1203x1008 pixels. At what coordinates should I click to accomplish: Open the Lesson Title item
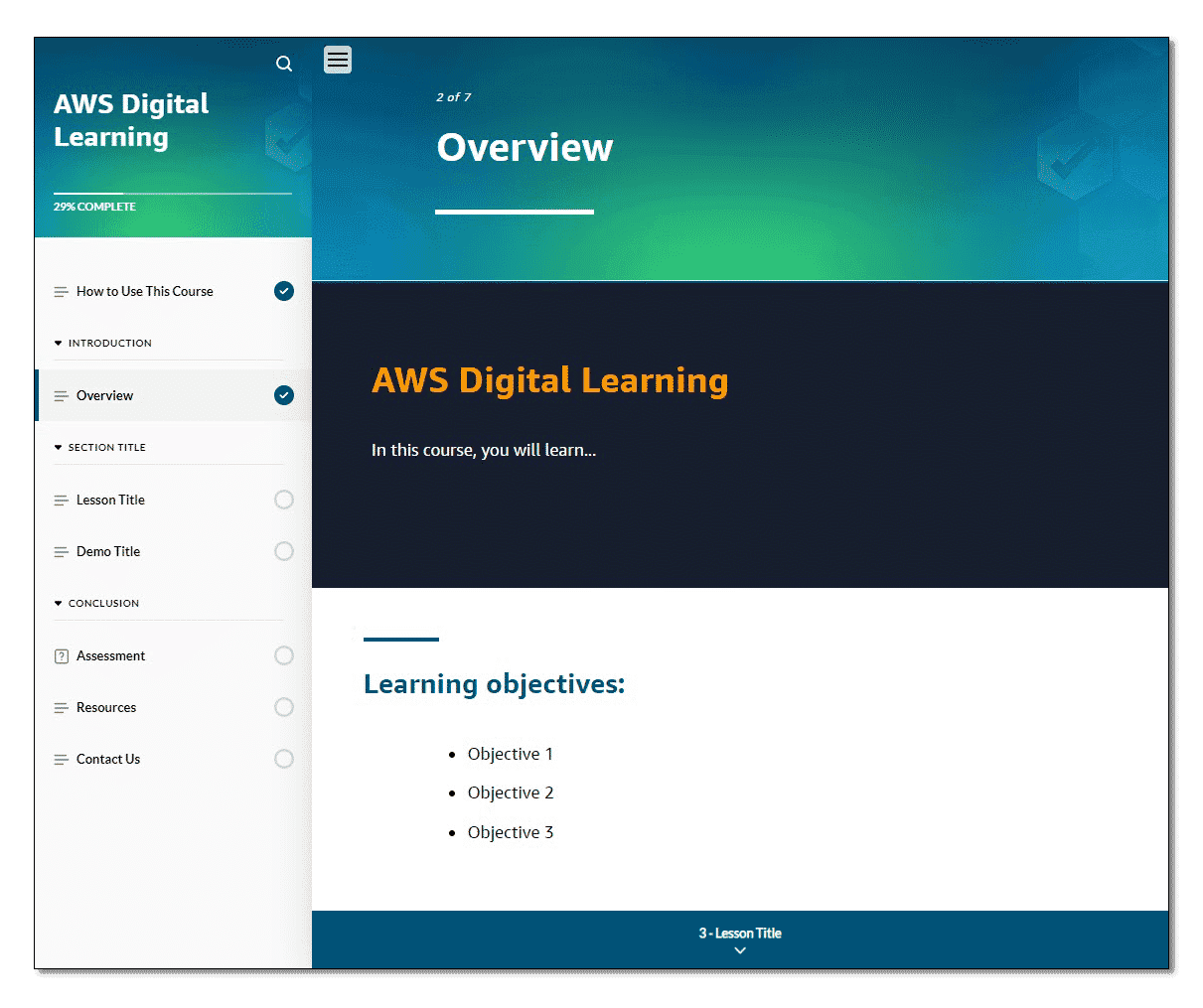click(x=173, y=500)
